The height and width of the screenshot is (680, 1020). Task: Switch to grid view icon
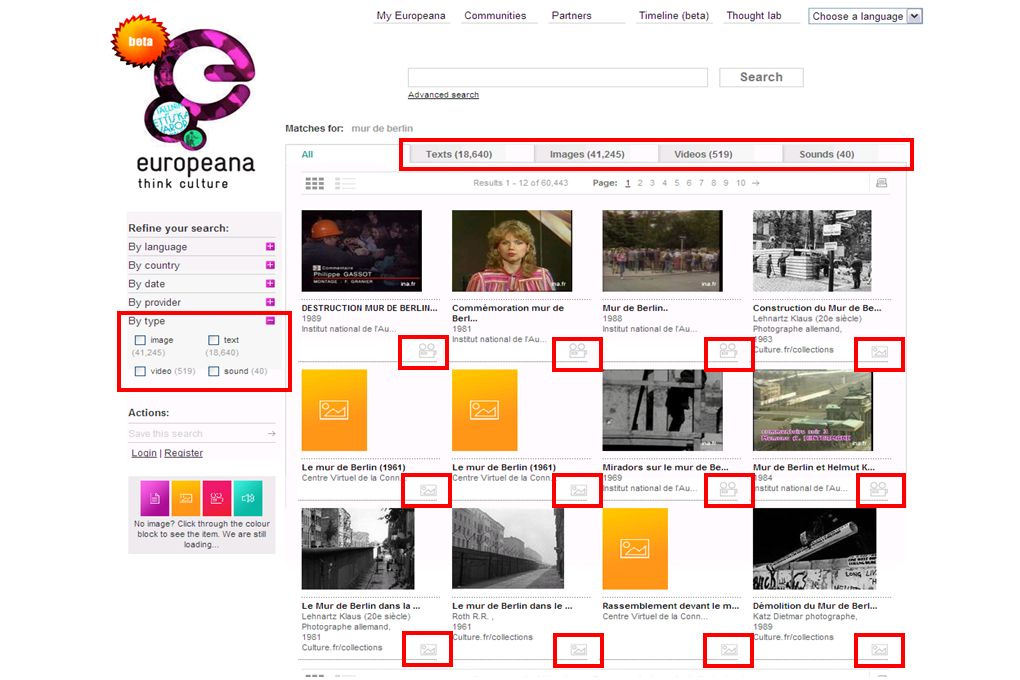point(315,184)
